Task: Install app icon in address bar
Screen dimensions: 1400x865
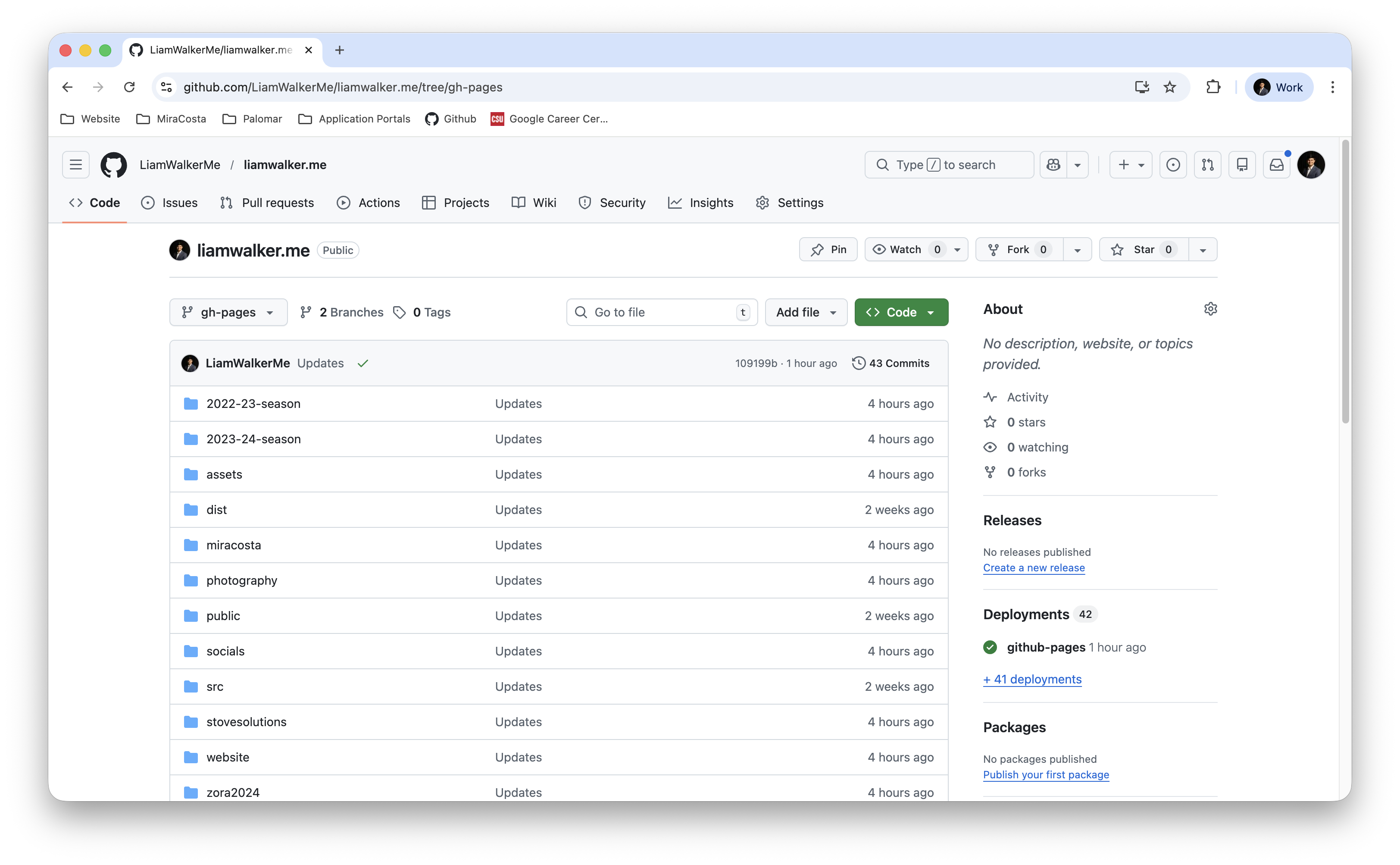Action: 1141,87
